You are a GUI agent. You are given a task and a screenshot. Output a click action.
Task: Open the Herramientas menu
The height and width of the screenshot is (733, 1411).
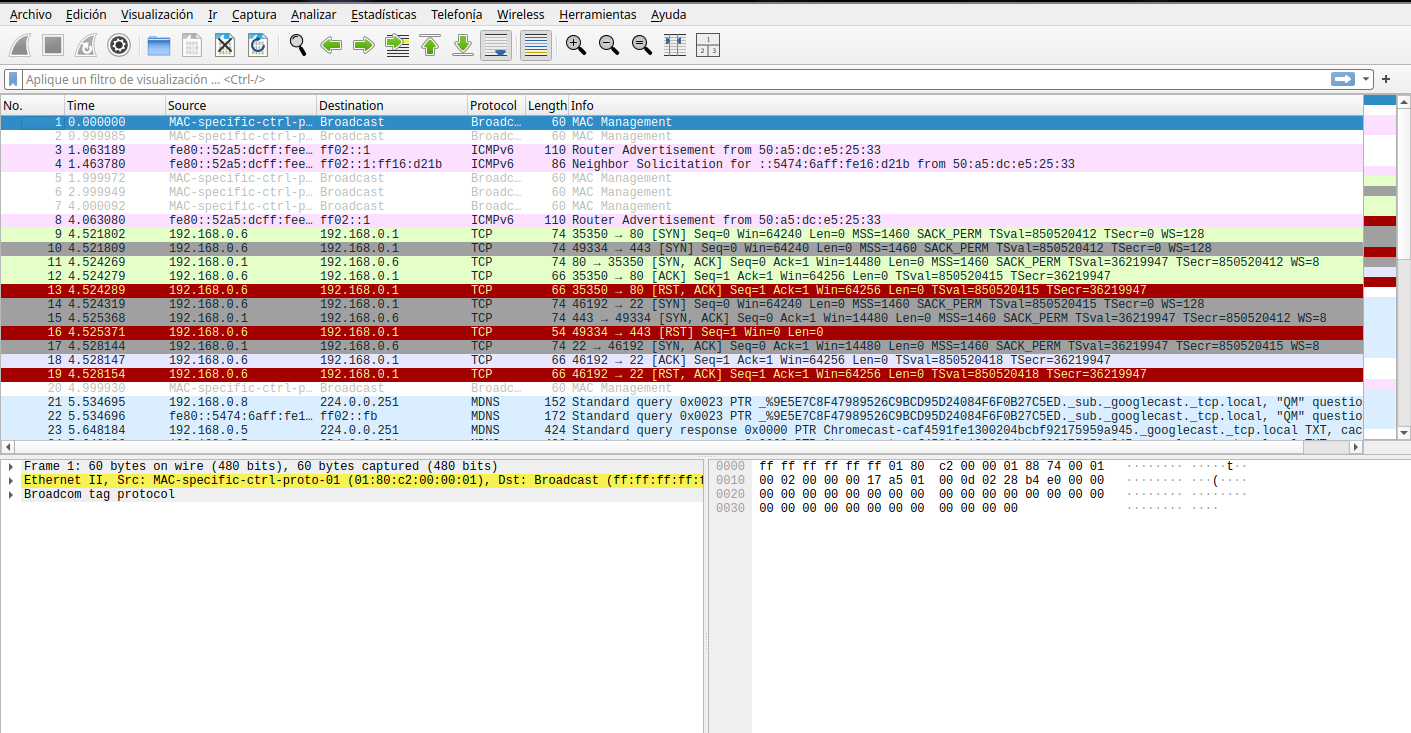(598, 14)
